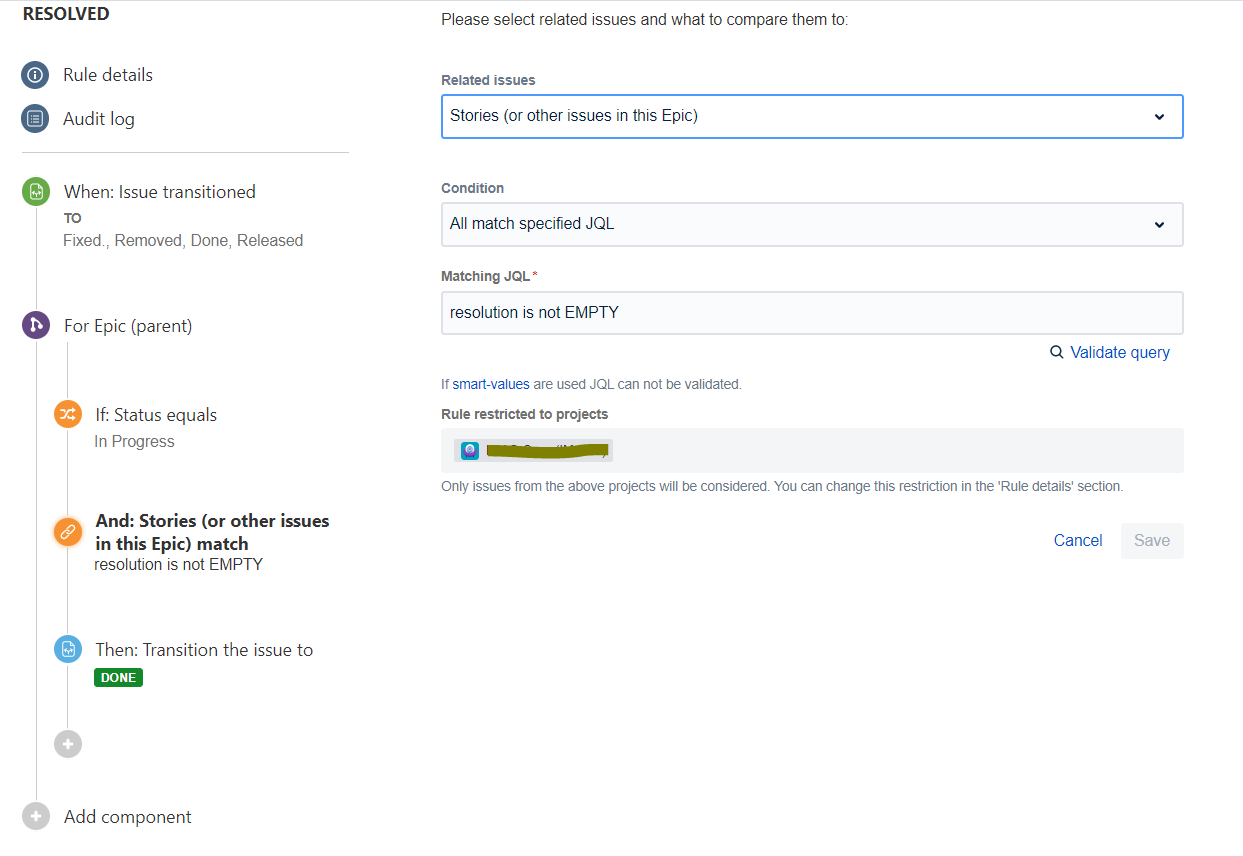Open the Related issues dropdown
1243x856 pixels.
click(812, 116)
